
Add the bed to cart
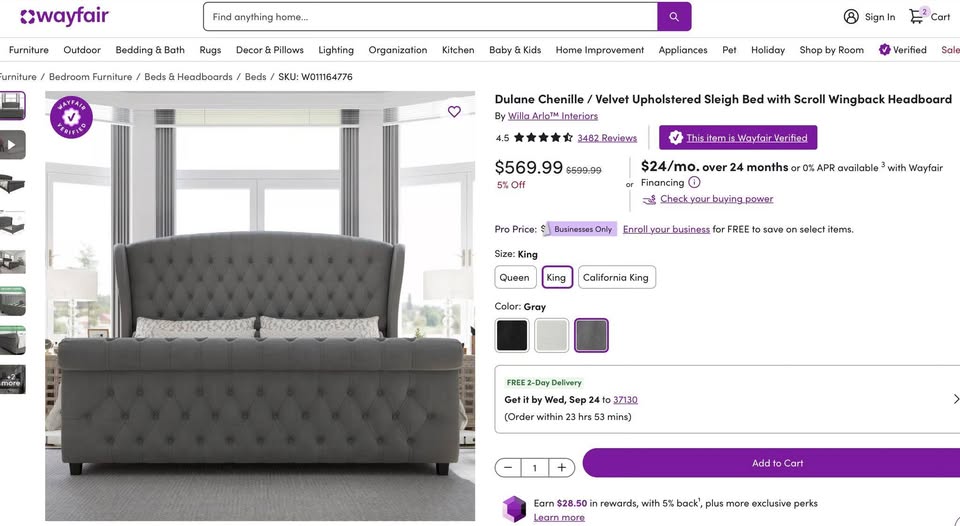click(776, 463)
